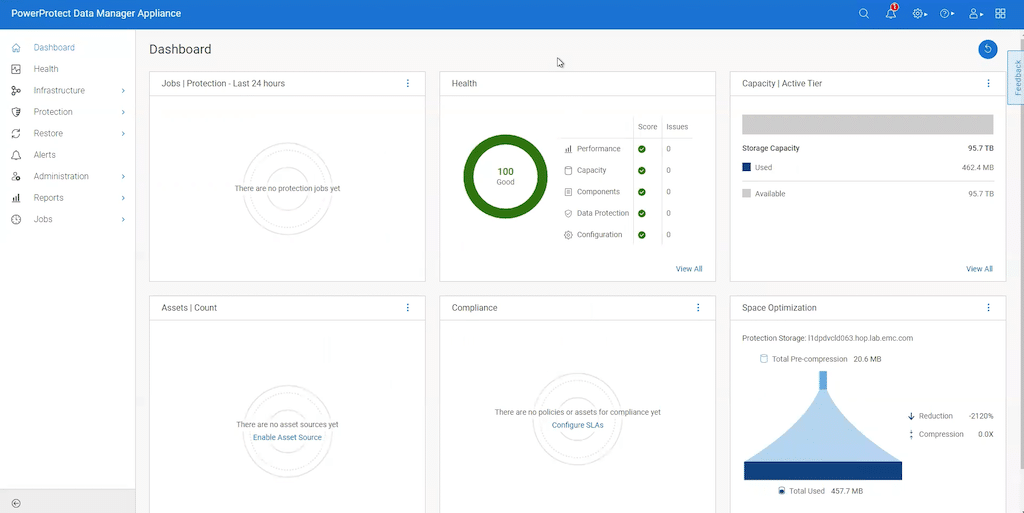Click the Configure SLAs link
This screenshot has height=513, width=1024.
577,425
